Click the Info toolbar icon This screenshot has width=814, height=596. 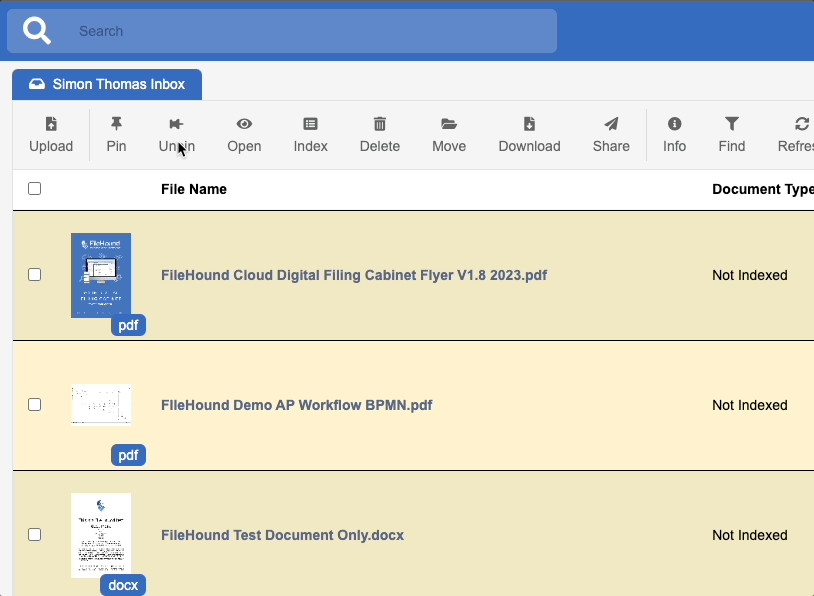[674, 124]
